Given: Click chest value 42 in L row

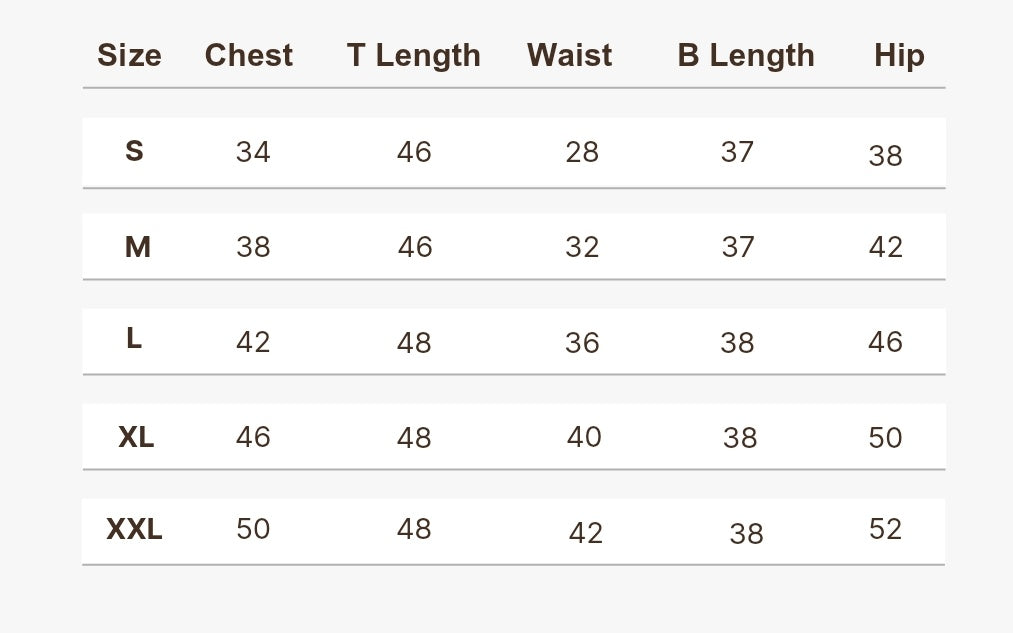Looking at the screenshot, I should (253, 342).
